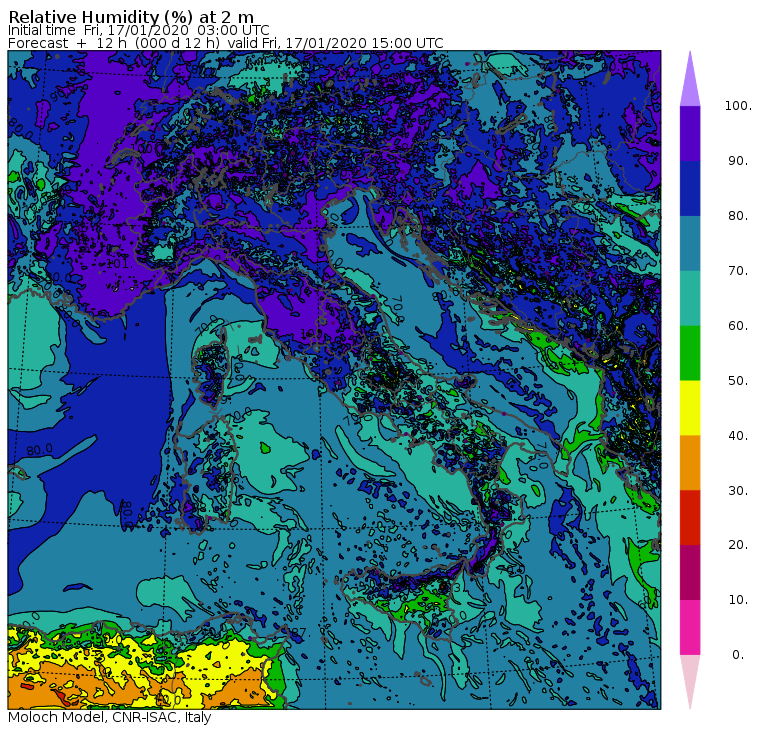Click the dark blue 80–90% legend swatch

(x=690, y=188)
